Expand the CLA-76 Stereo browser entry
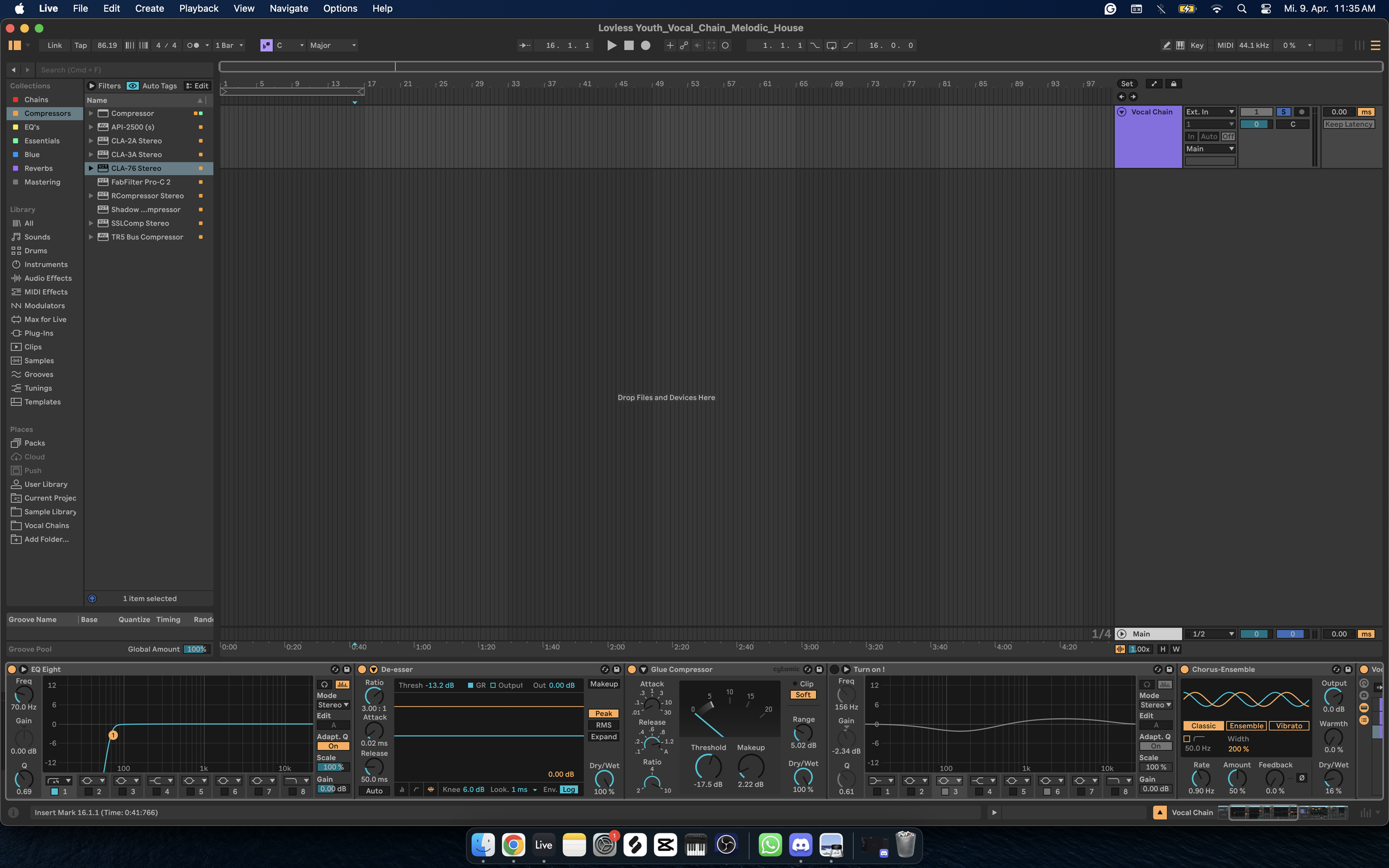This screenshot has height=868, width=1389. pos(91,168)
